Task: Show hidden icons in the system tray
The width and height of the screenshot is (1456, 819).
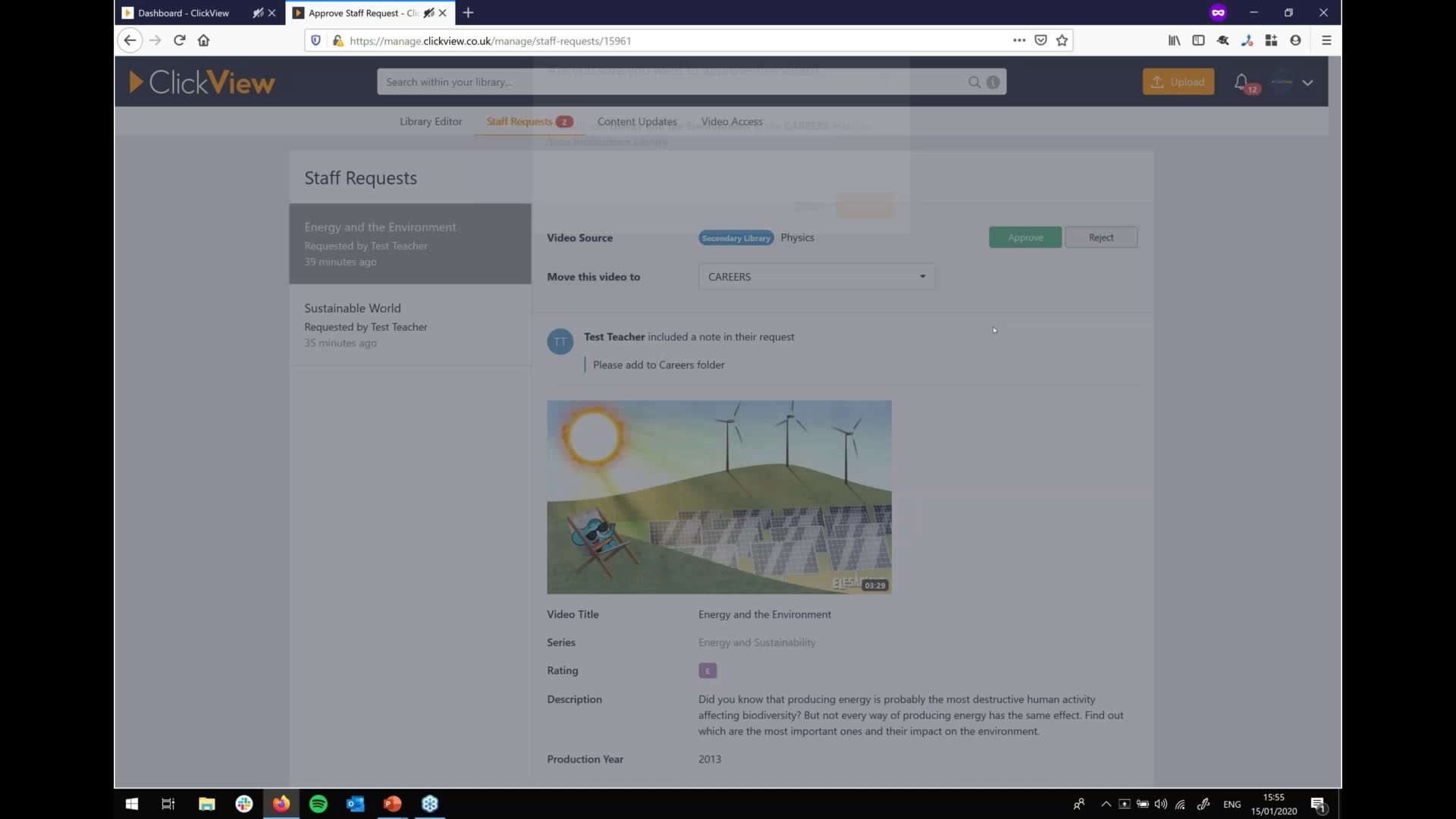Action: 1106,804
